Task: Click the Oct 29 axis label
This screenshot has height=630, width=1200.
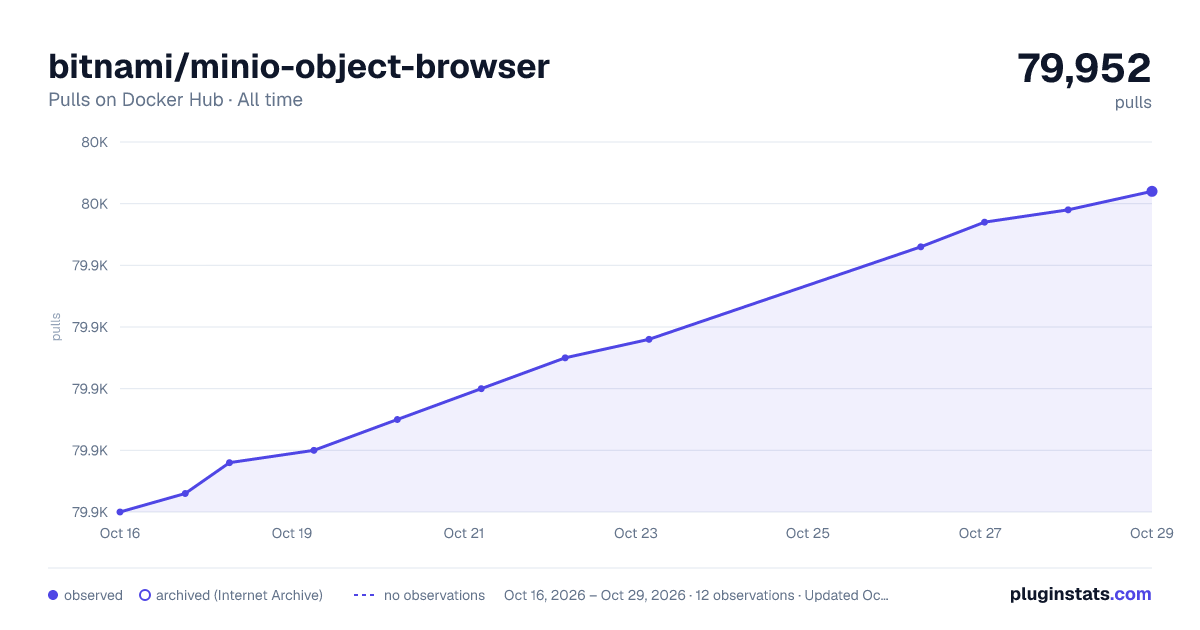Action: 1151,533
